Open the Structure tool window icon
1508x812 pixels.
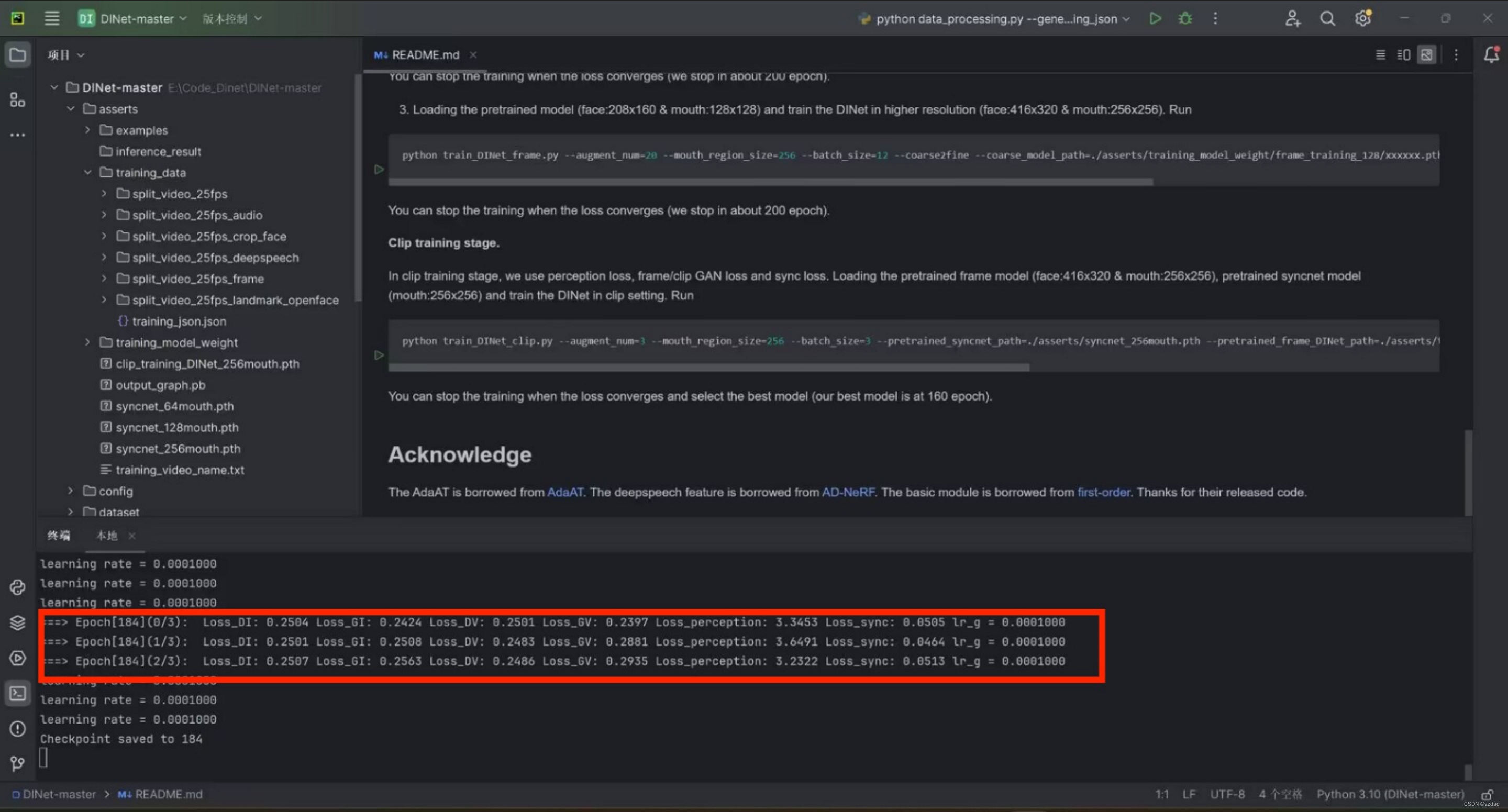point(17,99)
